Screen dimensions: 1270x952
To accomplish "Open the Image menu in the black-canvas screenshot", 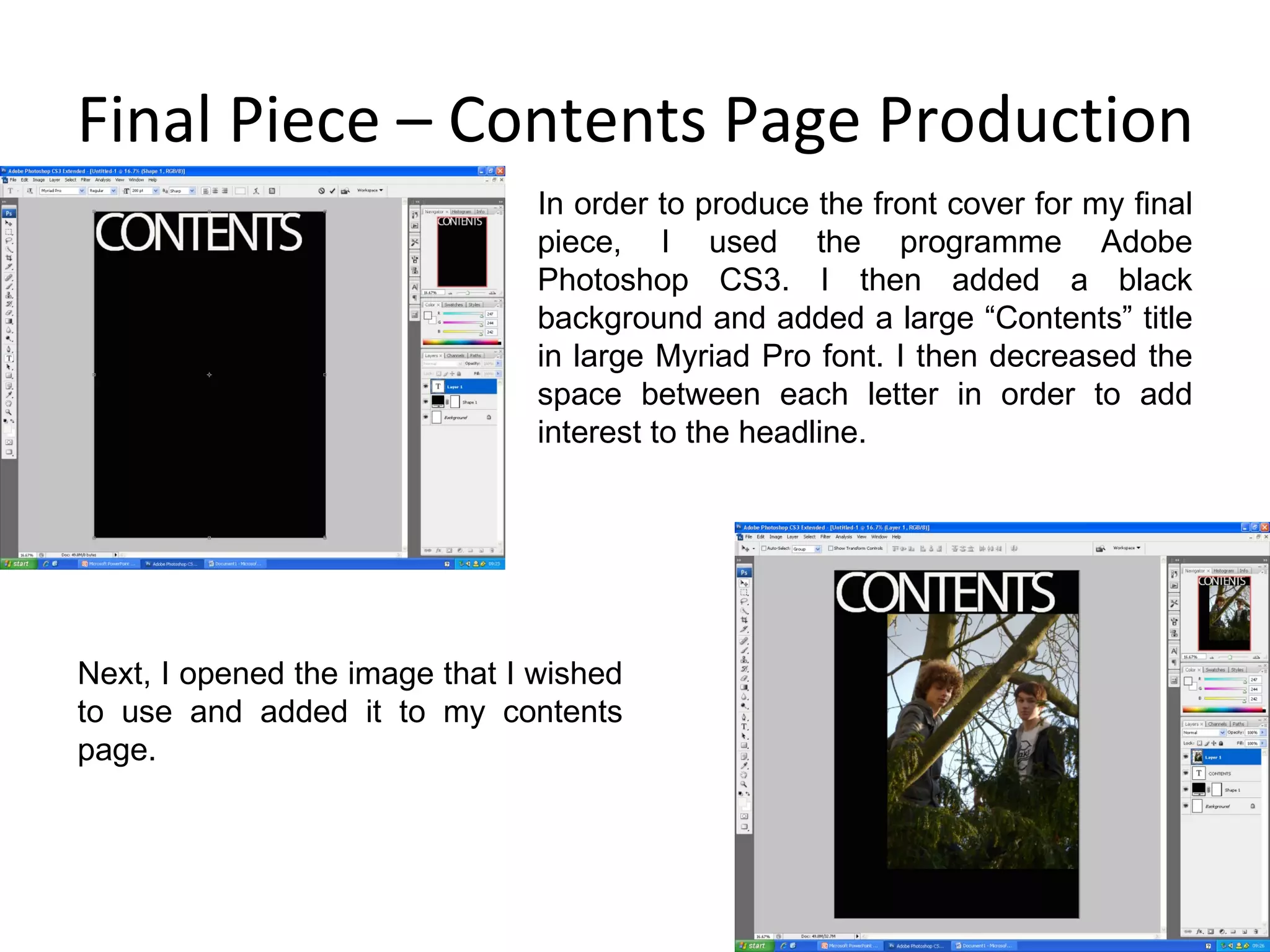I will click(x=38, y=180).
